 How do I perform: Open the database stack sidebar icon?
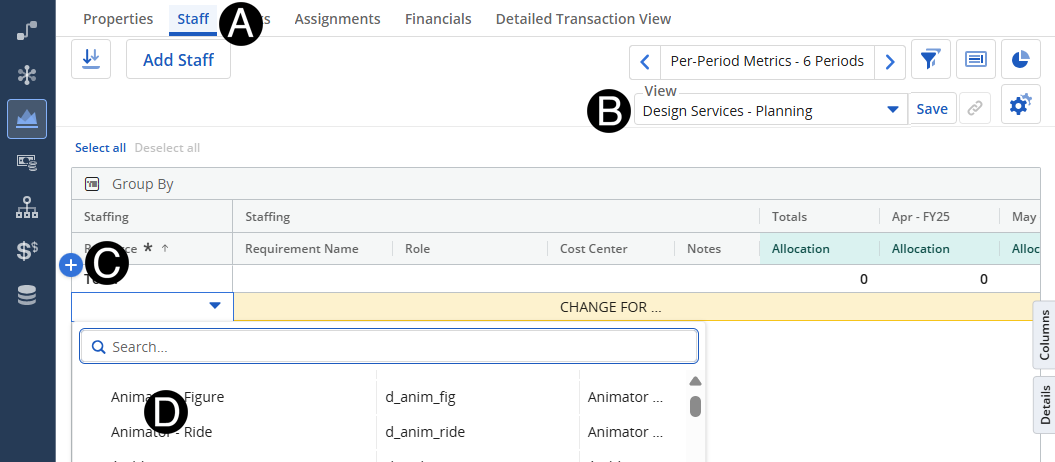pos(27,295)
